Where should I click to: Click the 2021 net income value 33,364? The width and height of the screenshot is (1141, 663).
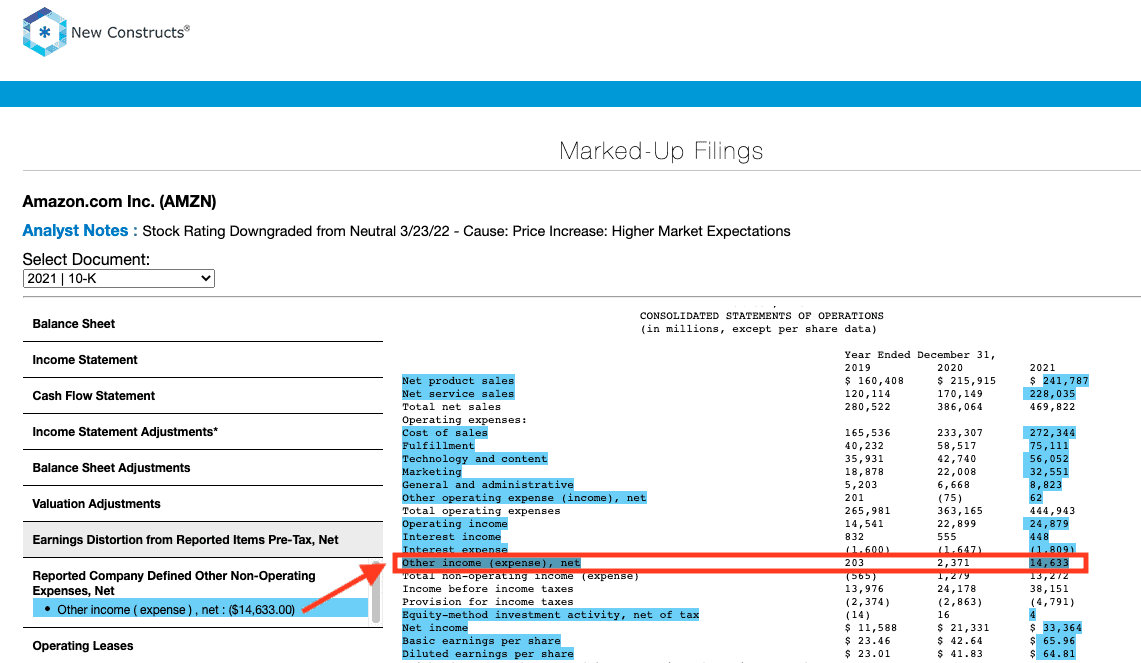[x=1062, y=628]
